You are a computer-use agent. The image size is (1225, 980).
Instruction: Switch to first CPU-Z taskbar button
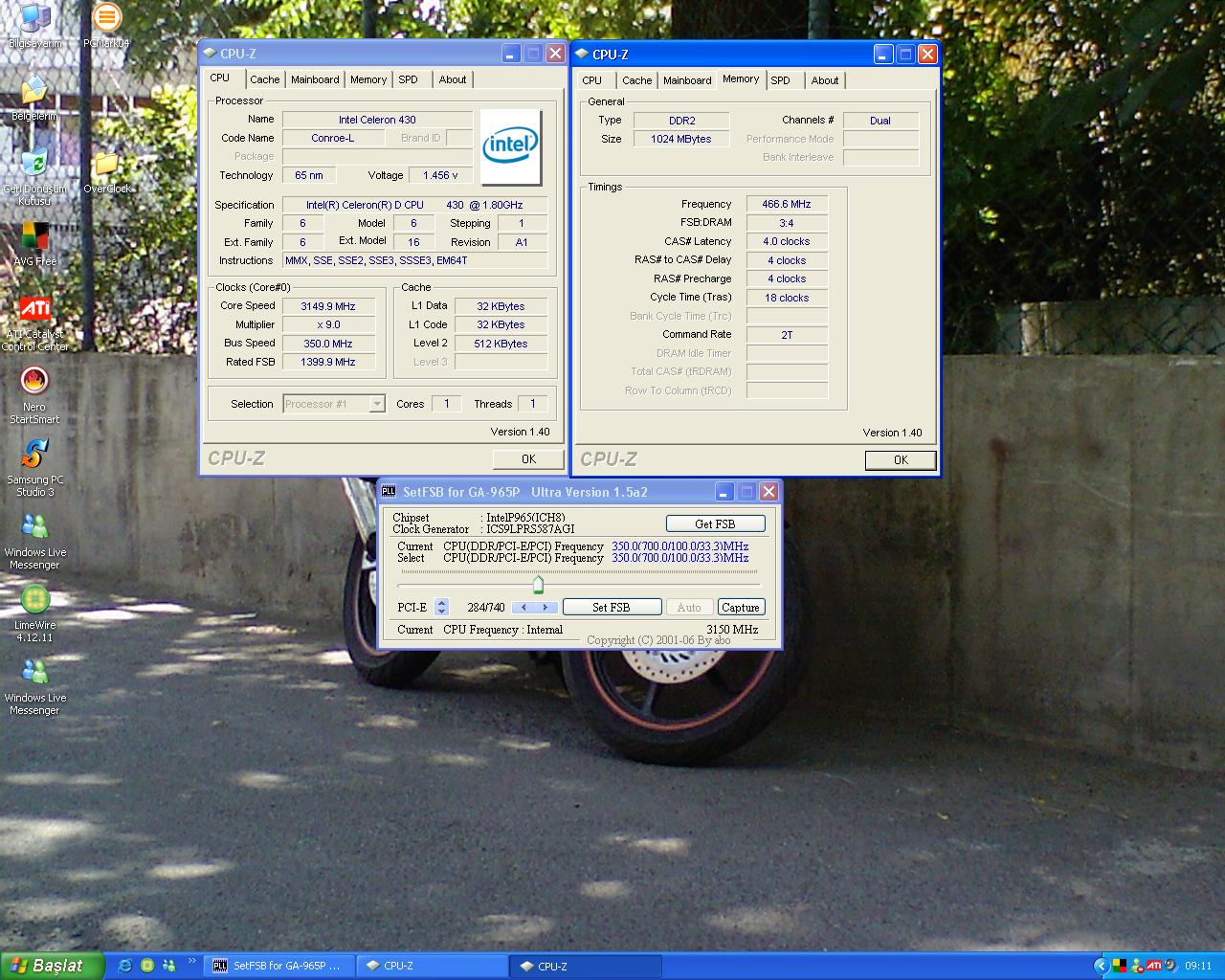(433, 966)
